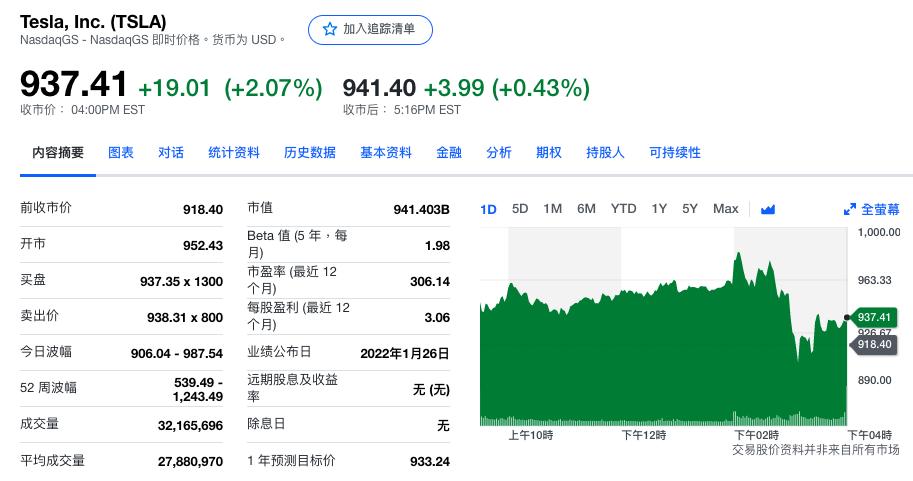Go to the 历史数据 tab
Image resolution: width=913 pixels, height=481 pixels.
click(310, 153)
